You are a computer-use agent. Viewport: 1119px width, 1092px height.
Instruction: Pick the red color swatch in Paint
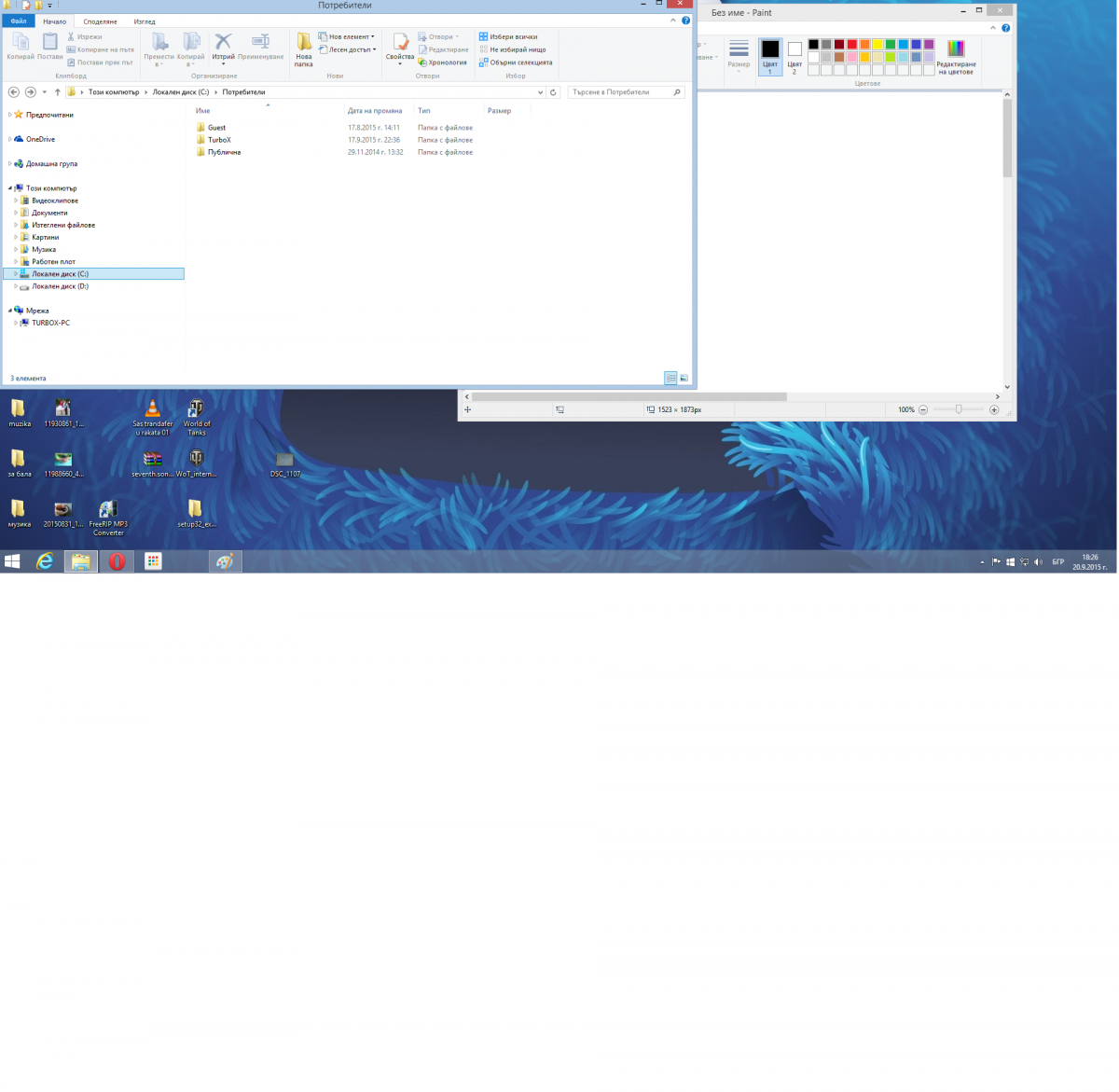[x=852, y=44]
